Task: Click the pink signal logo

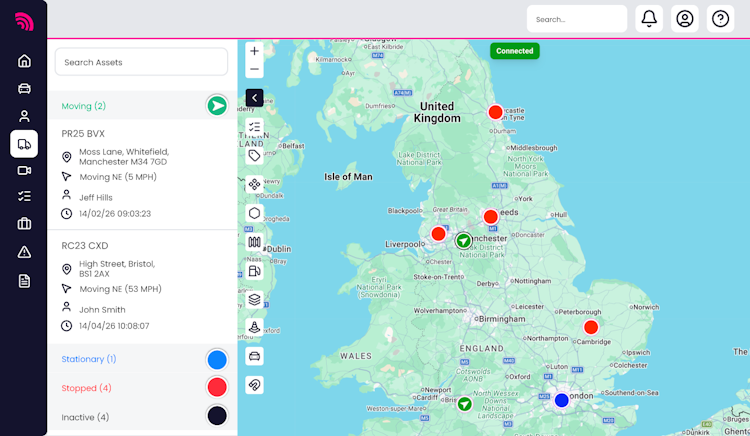Action: point(24,21)
